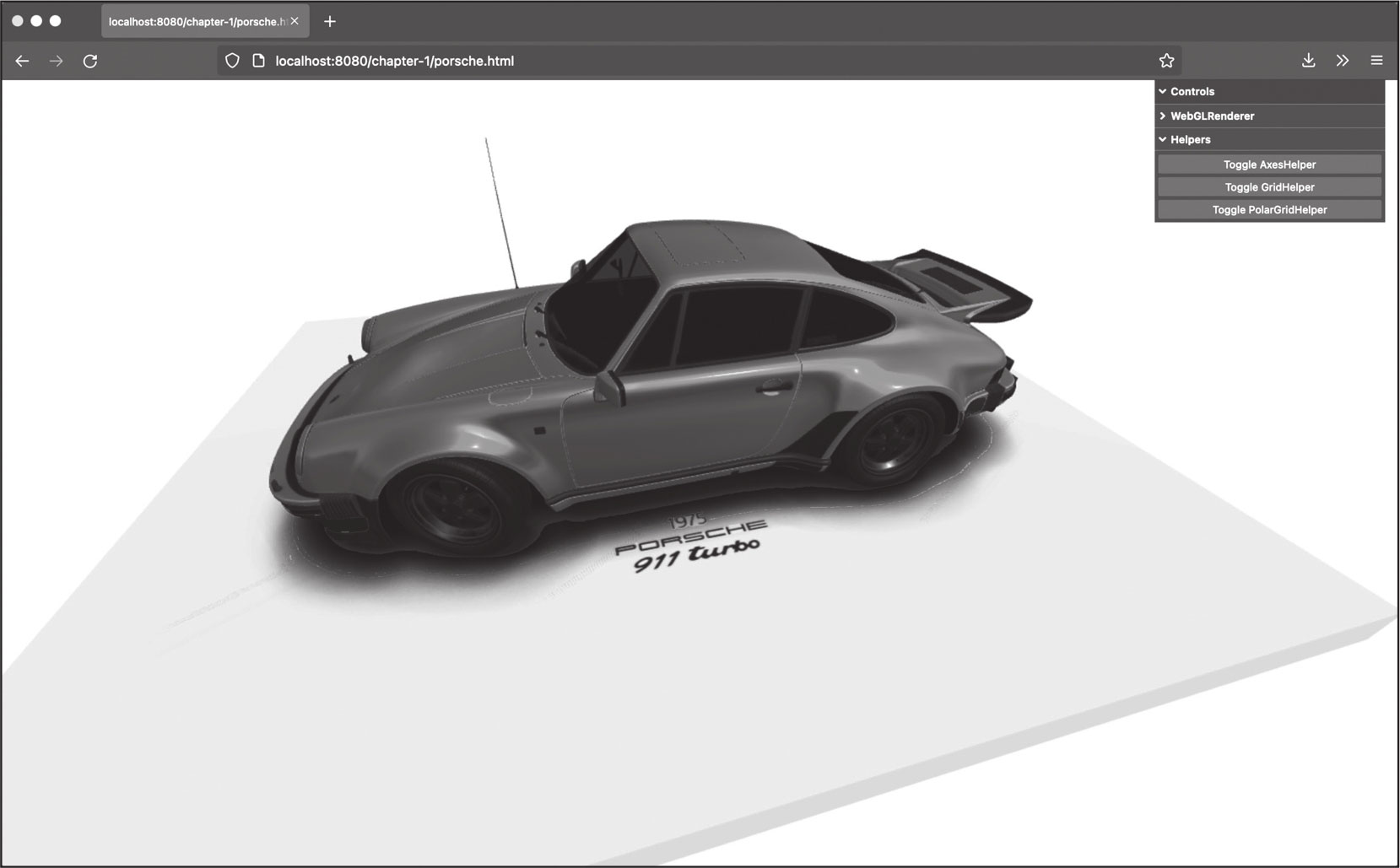The width and height of the screenshot is (1400, 868).
Task: Close the porsche.html tab
Action: click(x=295, y=21)
